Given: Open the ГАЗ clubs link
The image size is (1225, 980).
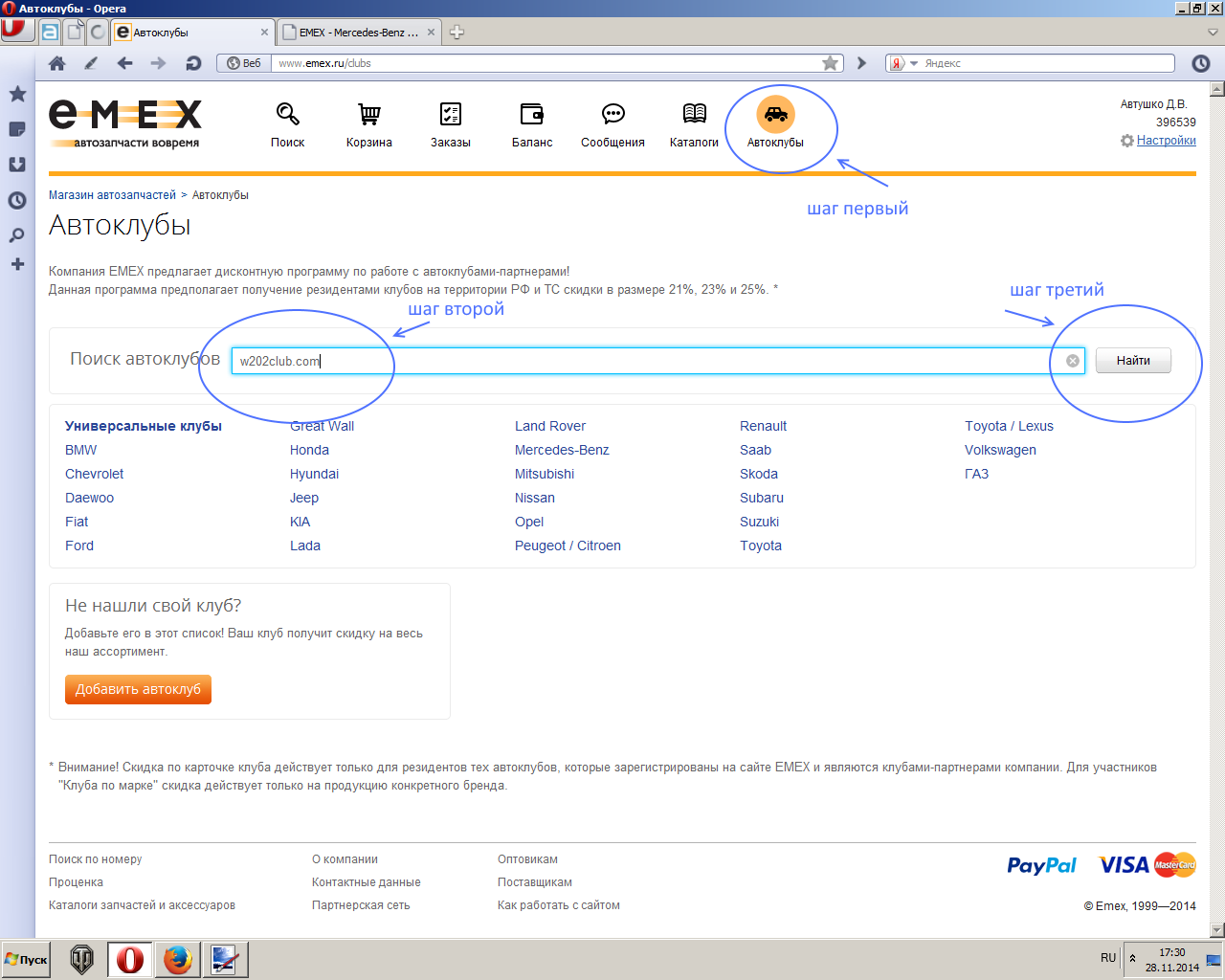Looking at the screenshot, I should 976,474.
